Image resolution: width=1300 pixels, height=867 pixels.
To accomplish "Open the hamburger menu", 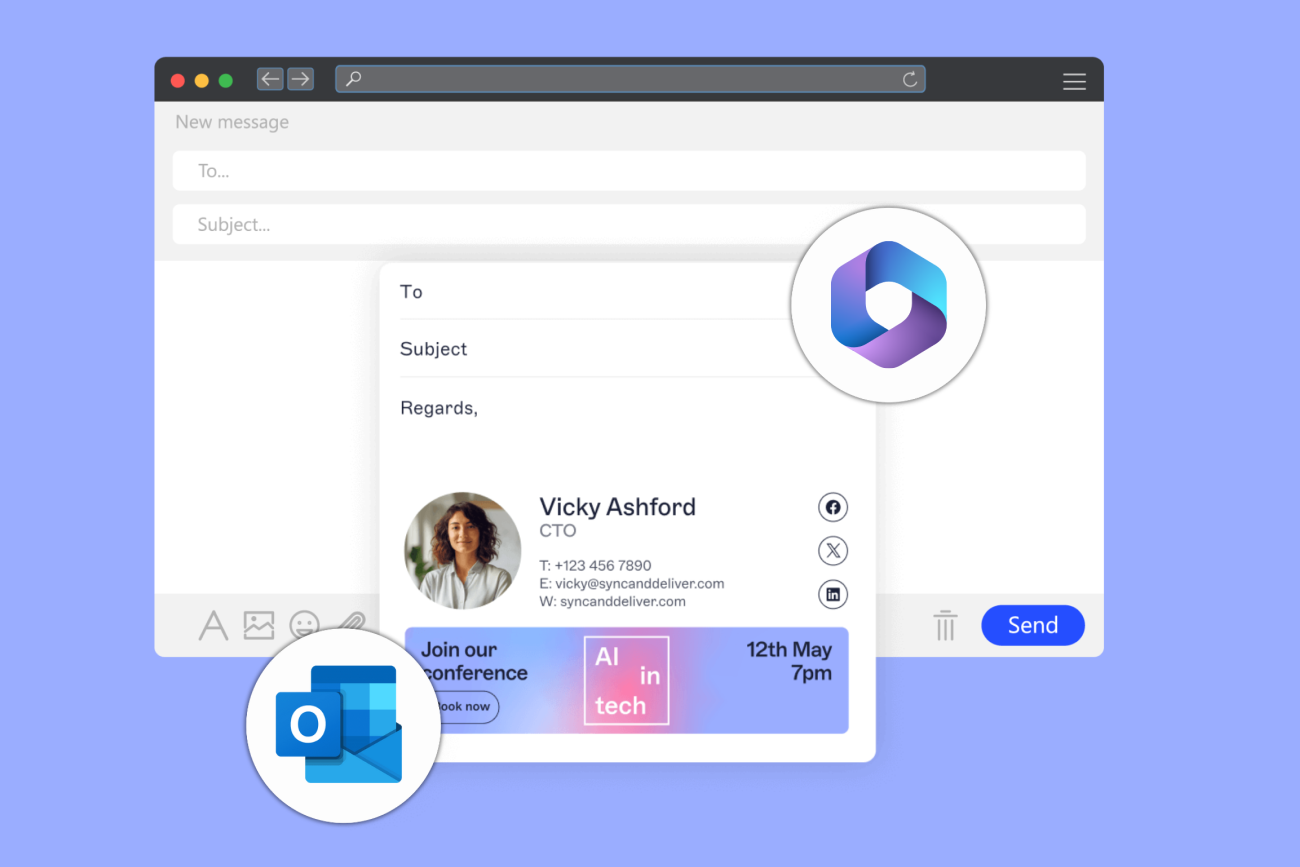I will 1074,82.
